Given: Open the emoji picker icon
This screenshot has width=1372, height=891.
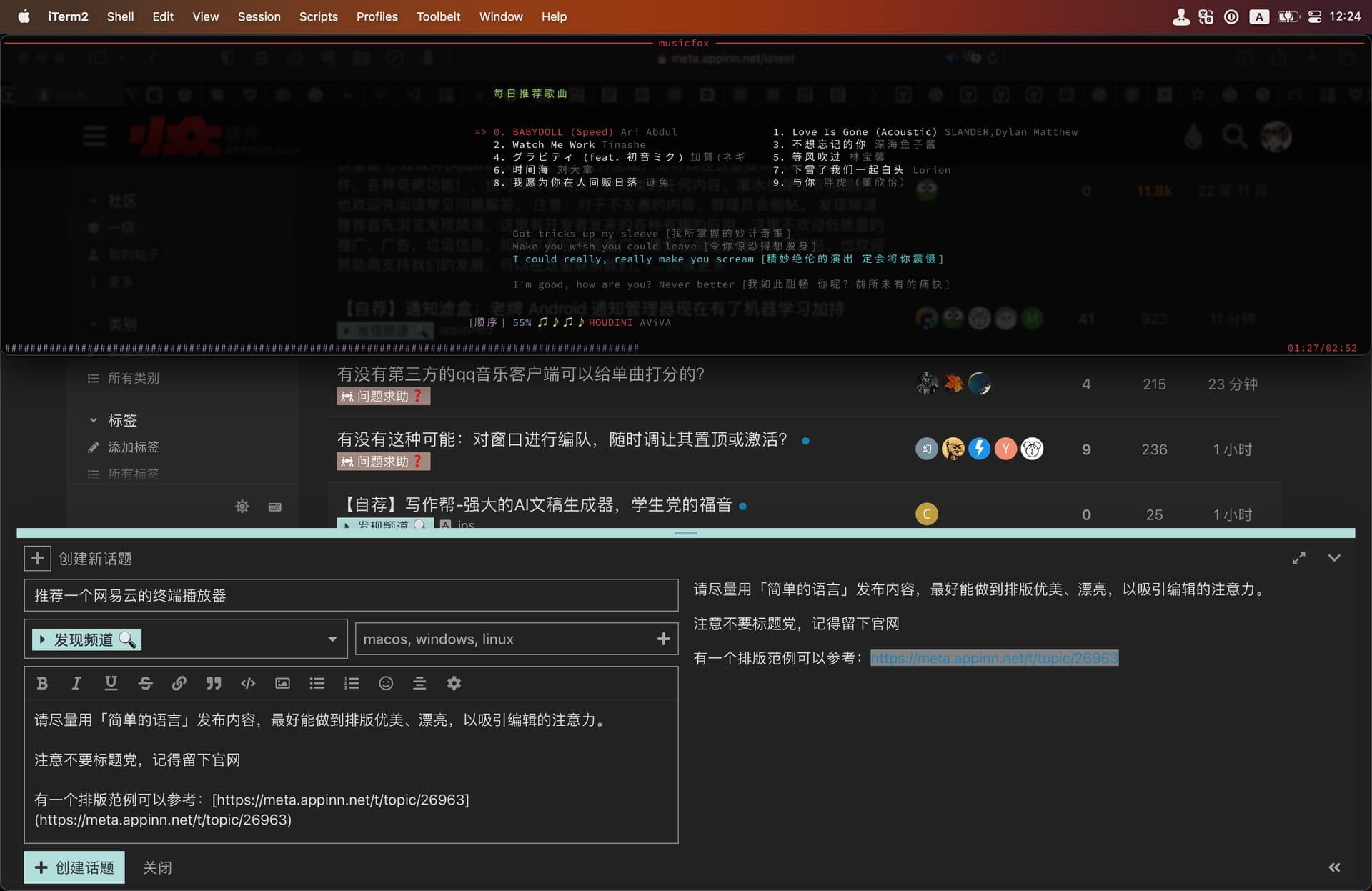Looking at the screenshot, I should [x=386, y=684].
